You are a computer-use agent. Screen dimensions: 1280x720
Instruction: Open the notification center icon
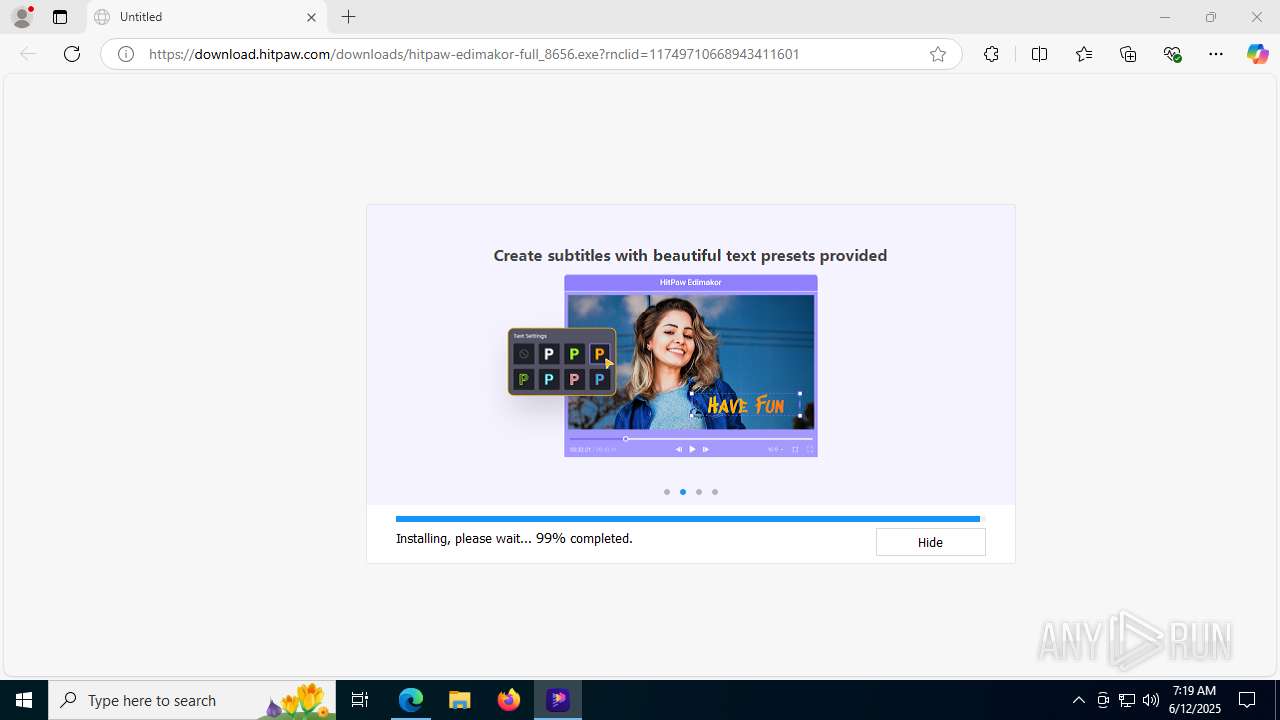(x=1247, y=700)
